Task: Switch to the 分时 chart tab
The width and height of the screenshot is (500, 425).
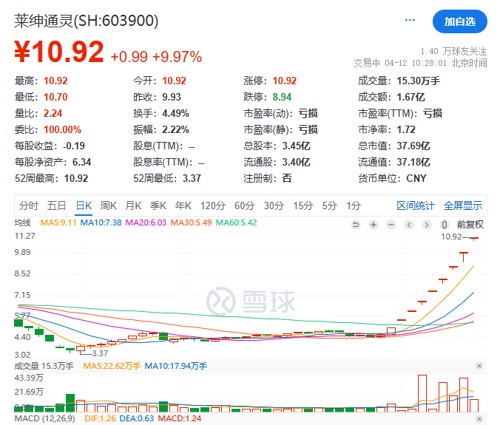Action: [x=29, y=206]
